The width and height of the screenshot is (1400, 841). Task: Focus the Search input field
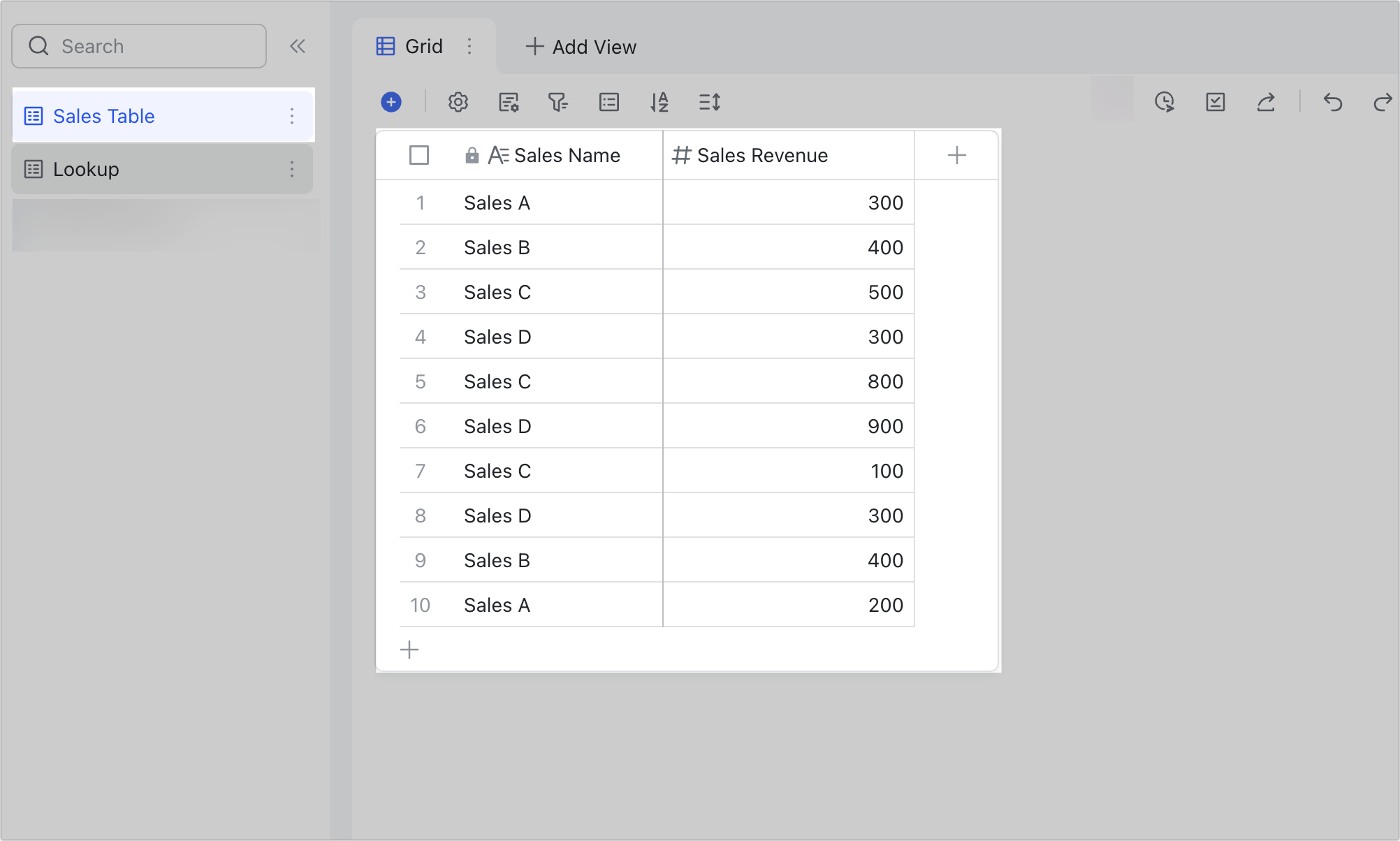click(x=139, y=46)
